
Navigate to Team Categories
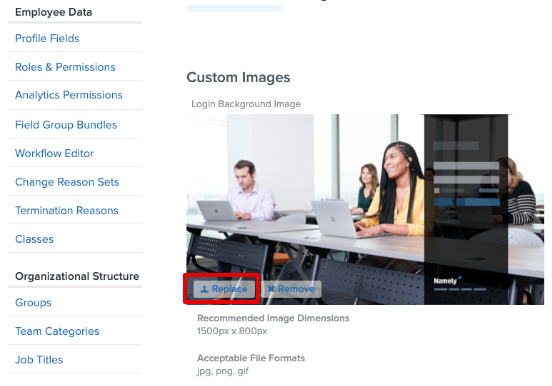pyautogui.click(x=57, y=331)
